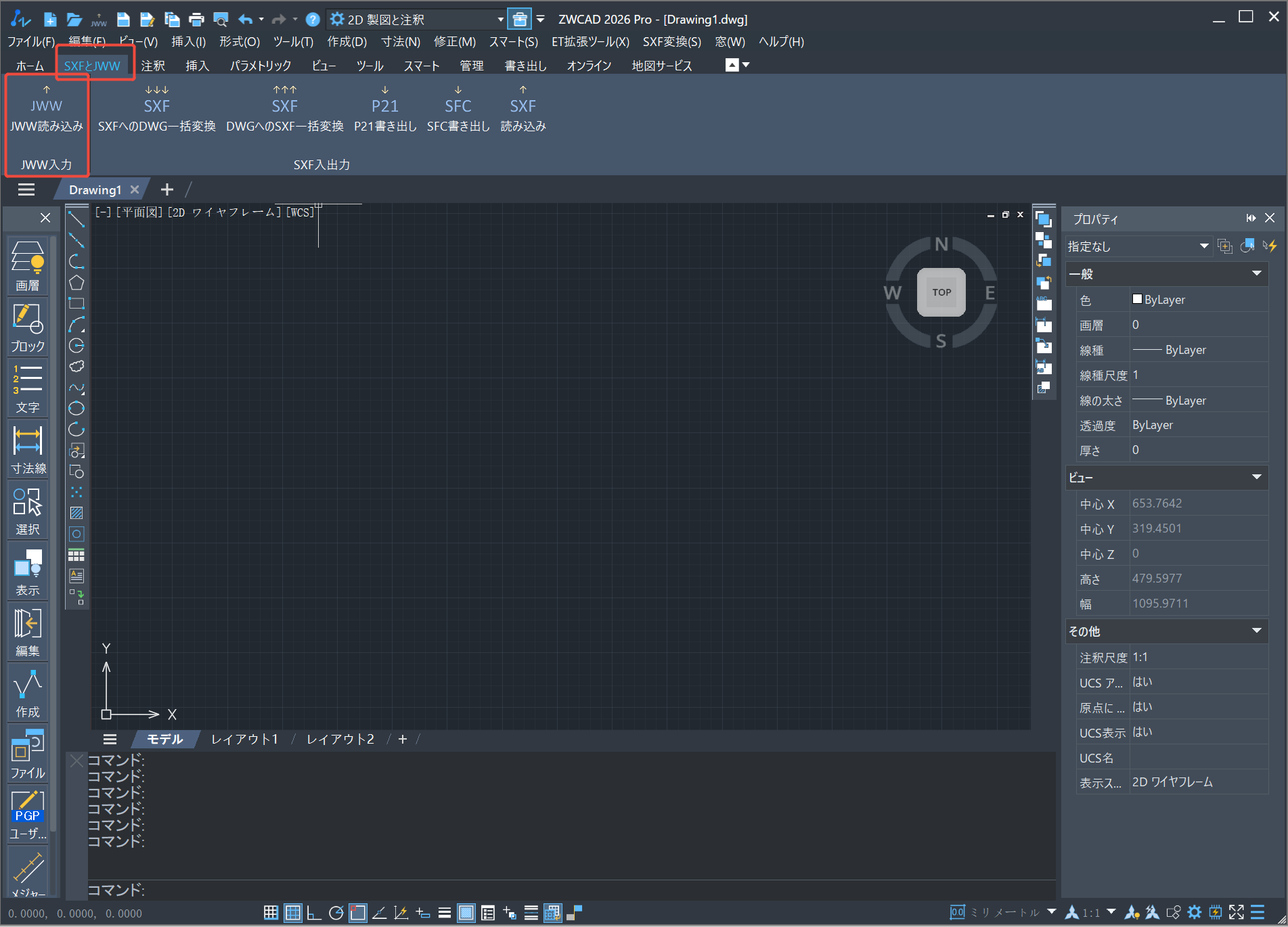Click SXF 読み込み import button
The height and width of the screenshot is (927, 1288).
point(523,109)
